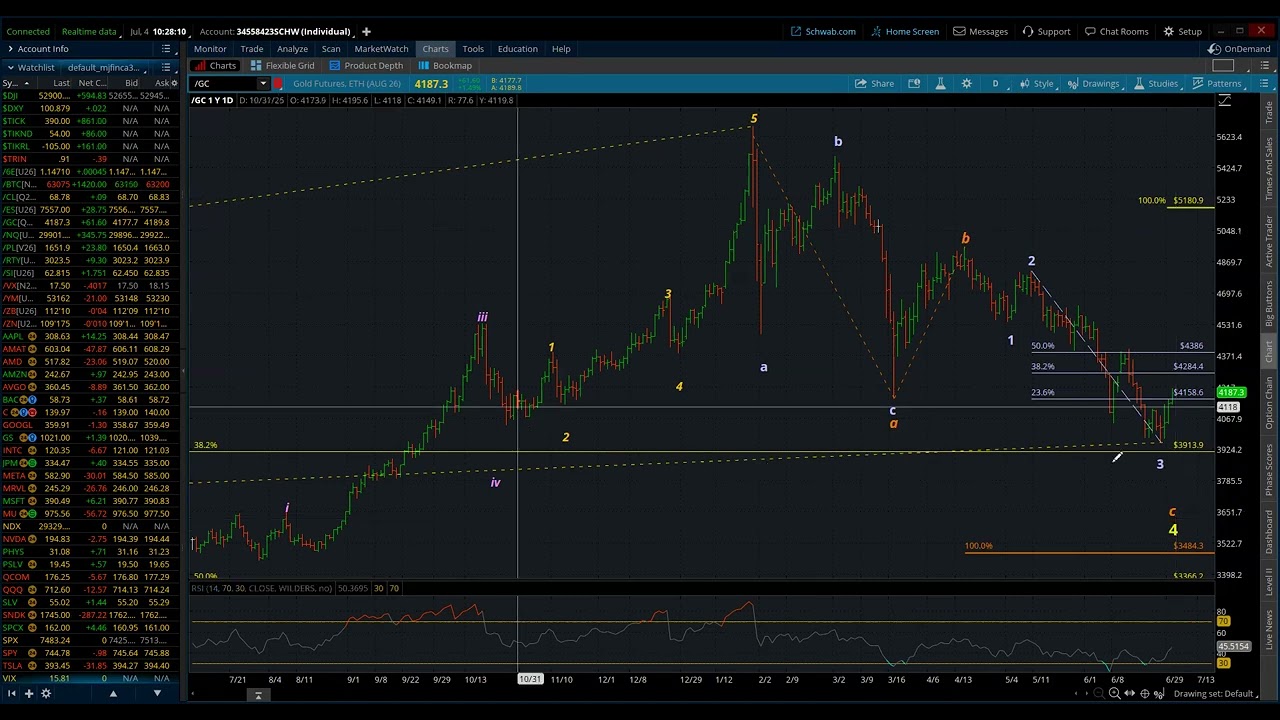Screen dimensions: 1280x720
Task: Click the chart drawing mode icon top right
Action: click(1225, 101)
